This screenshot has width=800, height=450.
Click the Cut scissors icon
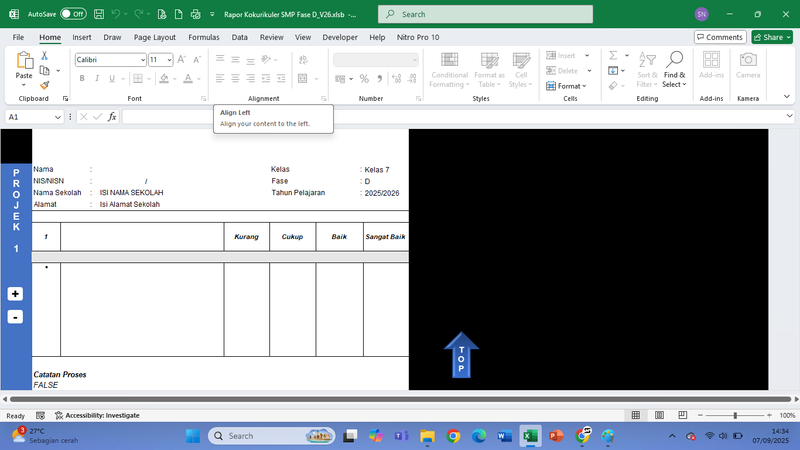[45, 58]
